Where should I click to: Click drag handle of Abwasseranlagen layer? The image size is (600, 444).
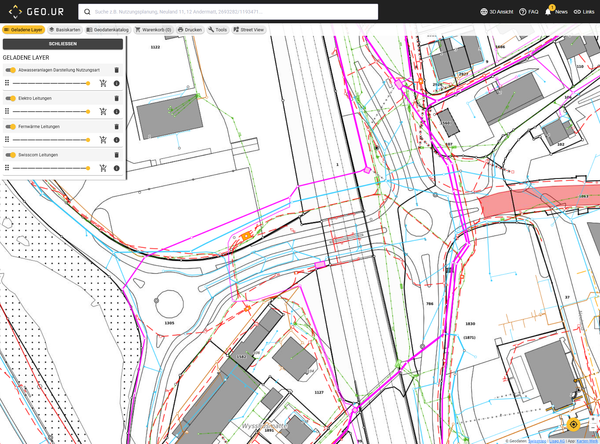coord(7,83)
